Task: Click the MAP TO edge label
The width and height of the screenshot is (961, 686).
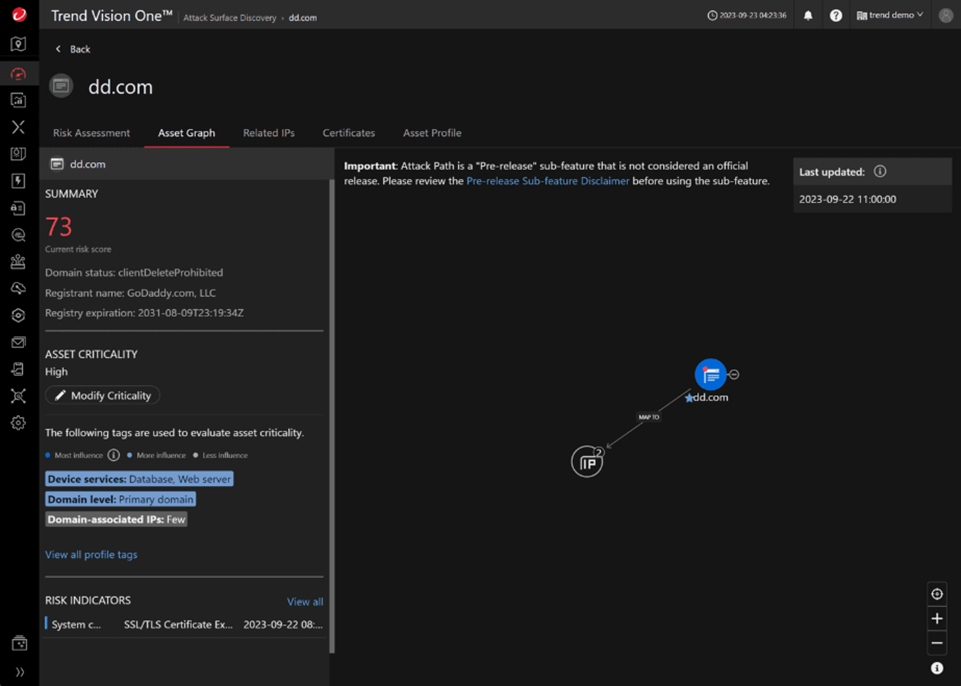Action: pyautogui.click(x=649, y=417)
